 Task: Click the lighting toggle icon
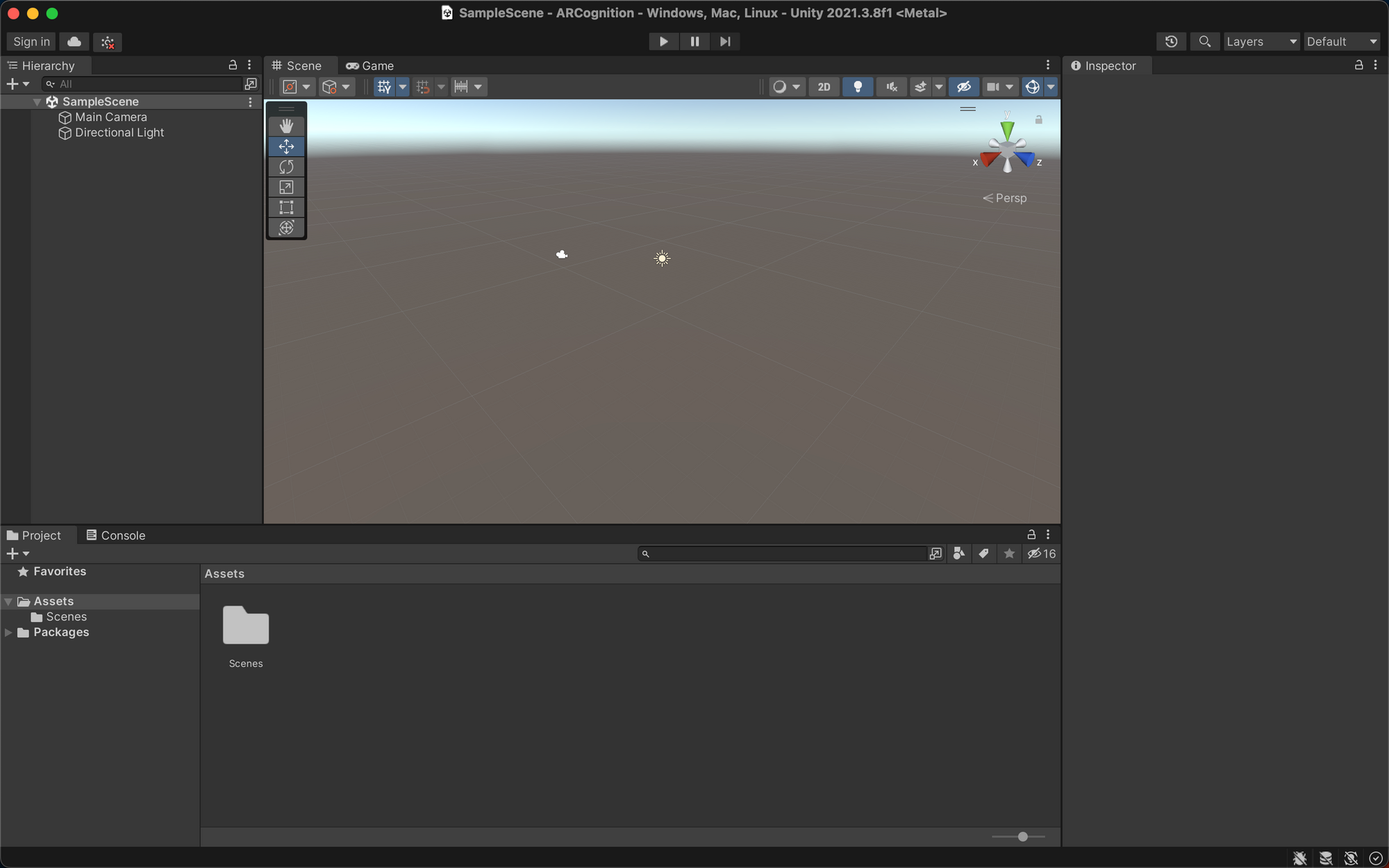pos(857,87)
